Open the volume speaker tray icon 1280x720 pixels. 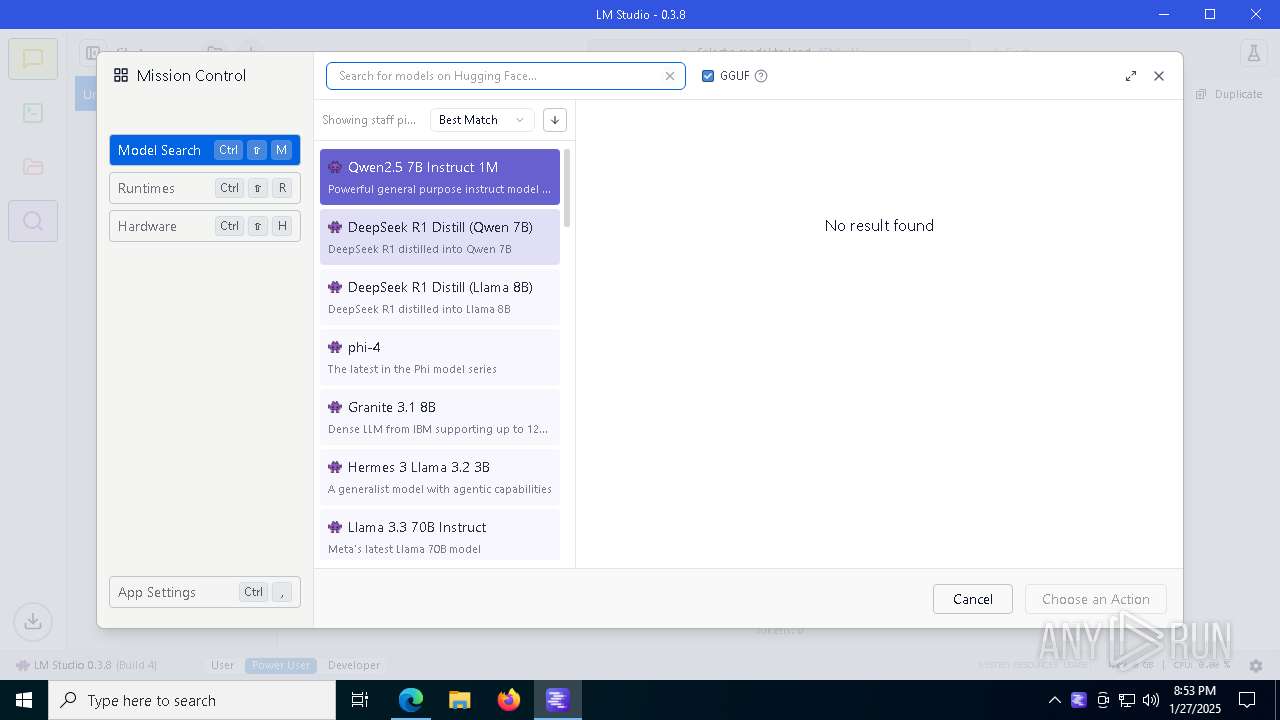click(x=1151, y=700)
